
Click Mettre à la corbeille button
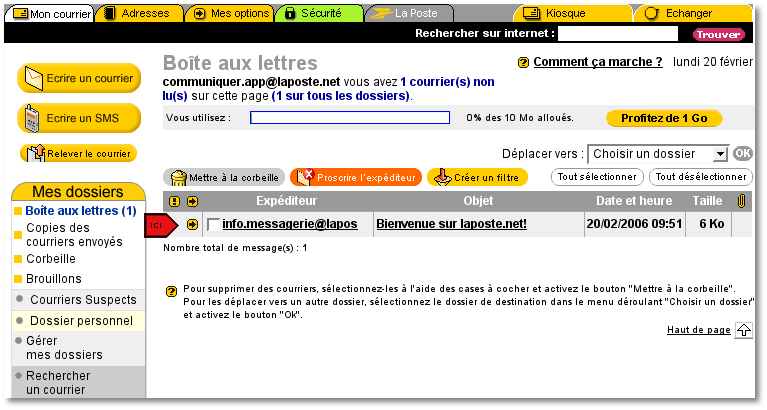coord(225,178)
